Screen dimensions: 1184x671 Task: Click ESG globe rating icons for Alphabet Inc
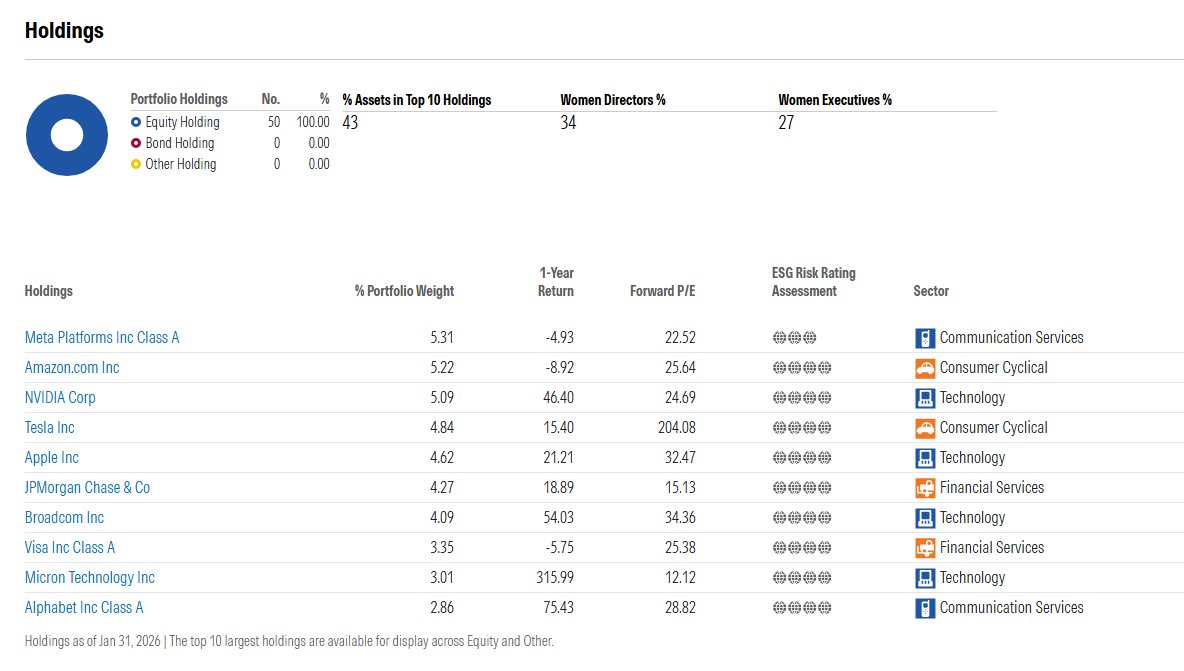[x=802, y=608]
